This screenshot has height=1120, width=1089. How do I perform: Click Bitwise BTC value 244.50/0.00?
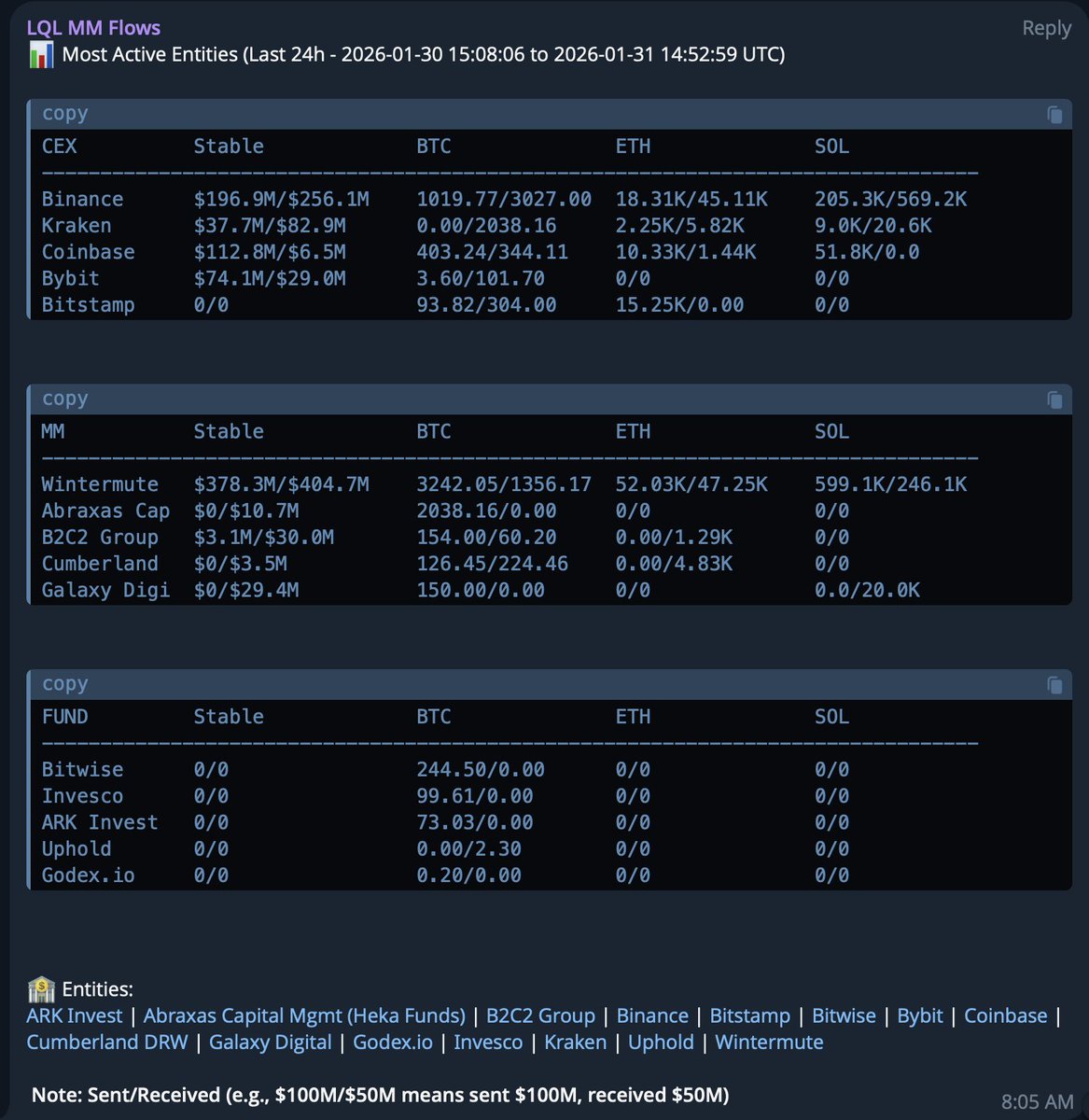point(481,769)
